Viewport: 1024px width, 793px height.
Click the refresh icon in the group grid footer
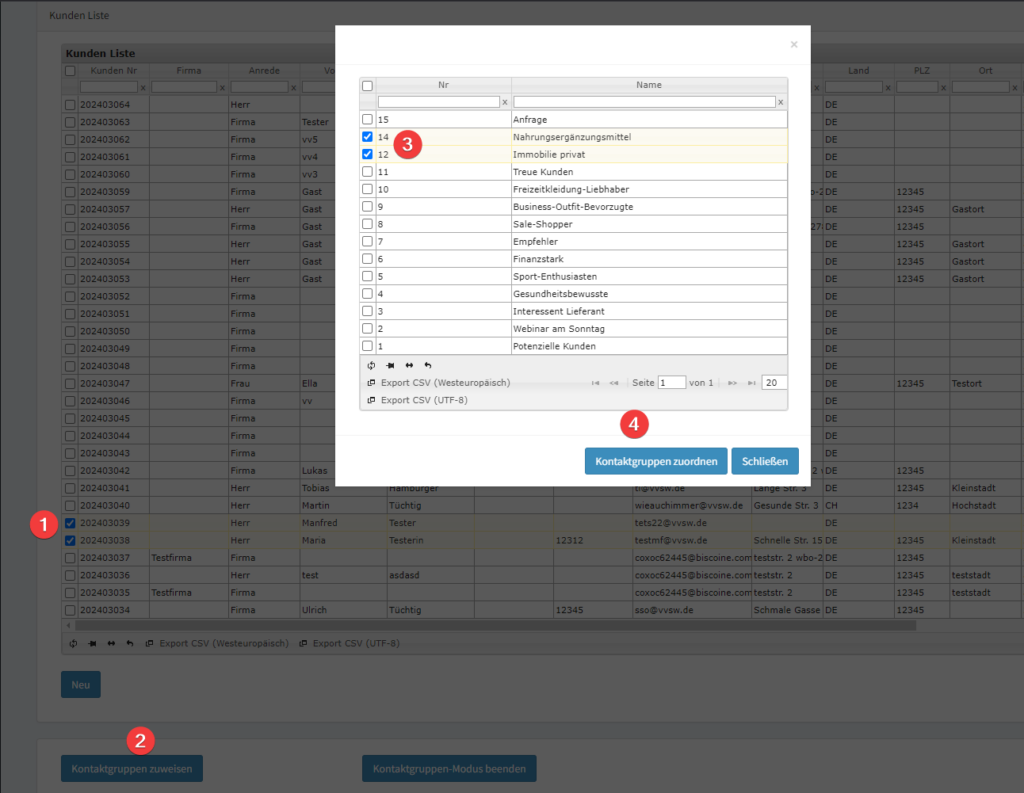(371, 365)
